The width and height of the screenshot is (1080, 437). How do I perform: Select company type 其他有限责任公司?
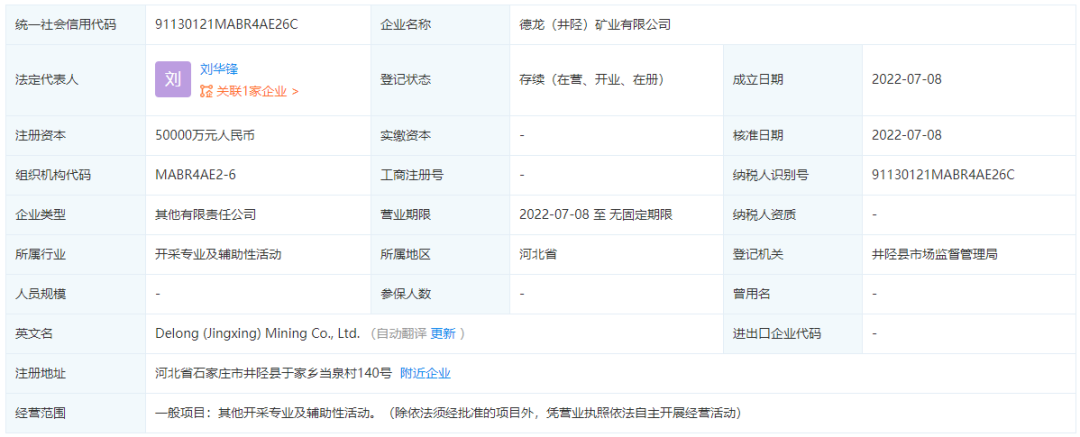206,215
